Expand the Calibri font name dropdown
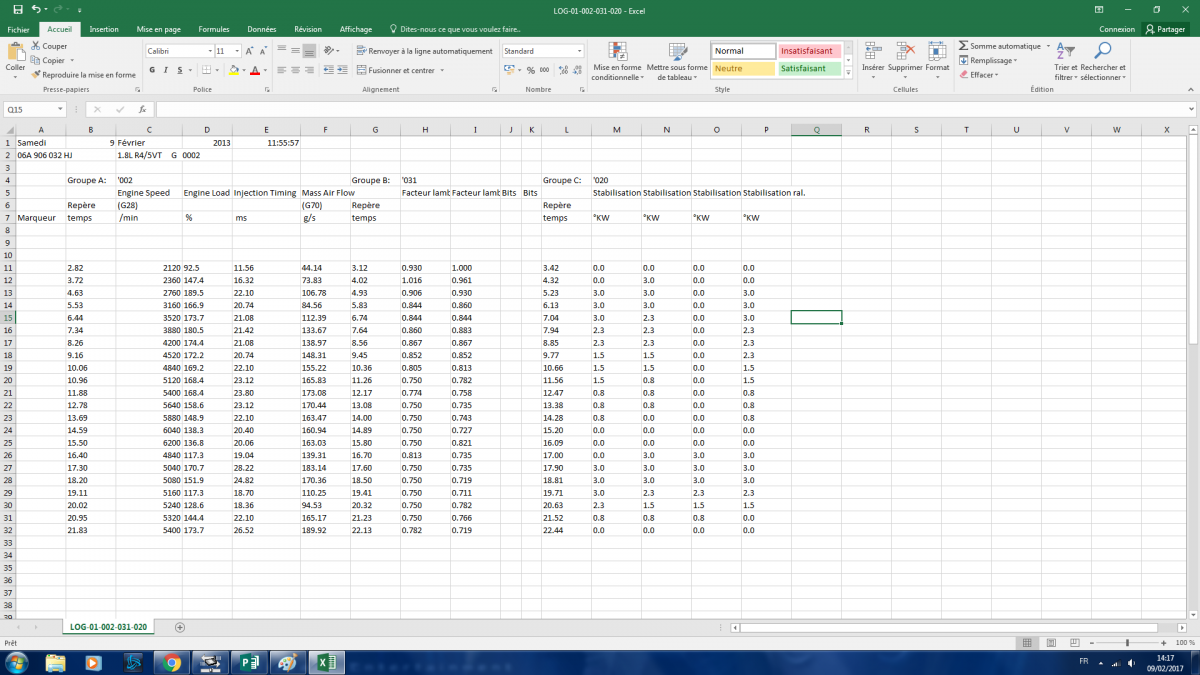This screenshot has height=675, width=1200. (x=210, y=51)
